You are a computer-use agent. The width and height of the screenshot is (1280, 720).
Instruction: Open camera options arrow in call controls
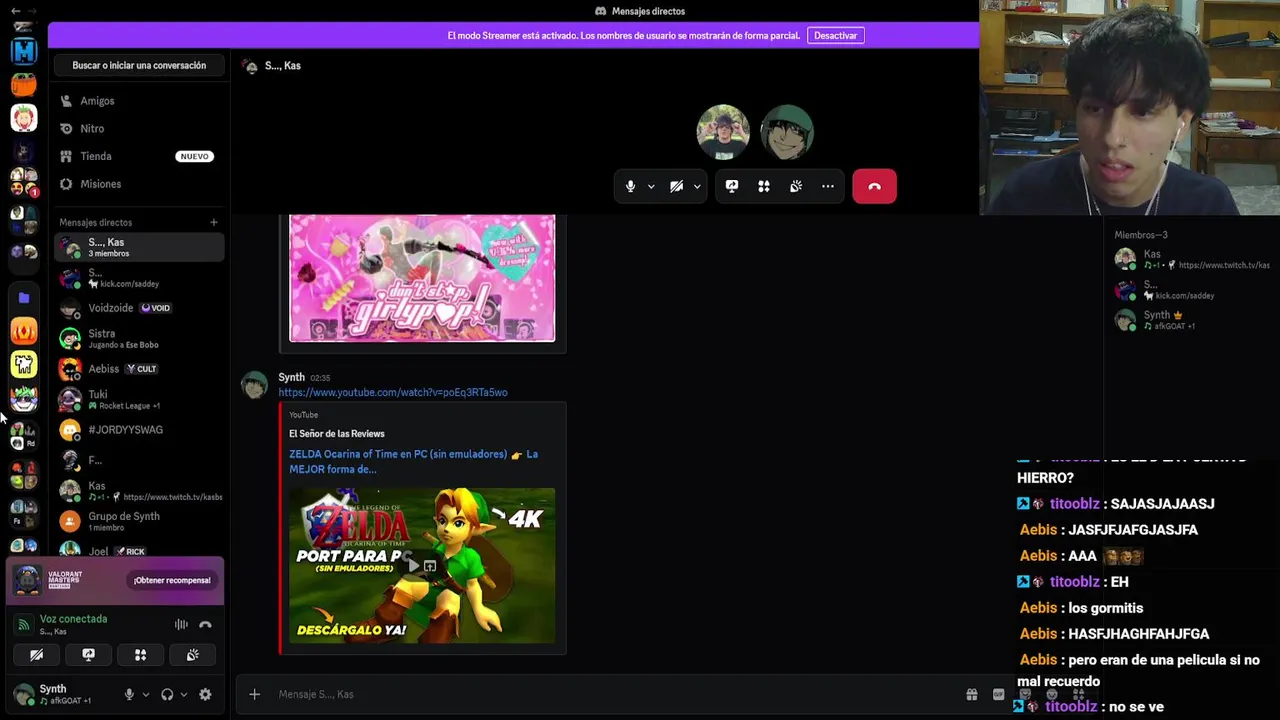click(x=697, y=186)
